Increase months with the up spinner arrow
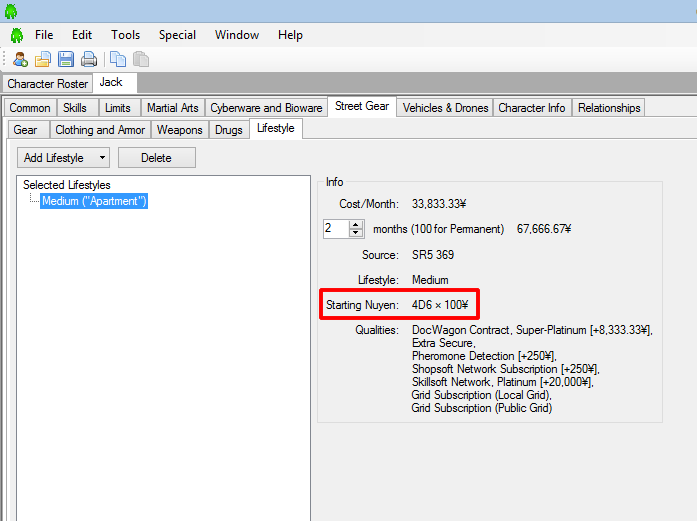Viewport: 697px width, 521px height. click(x=356, y=224)
